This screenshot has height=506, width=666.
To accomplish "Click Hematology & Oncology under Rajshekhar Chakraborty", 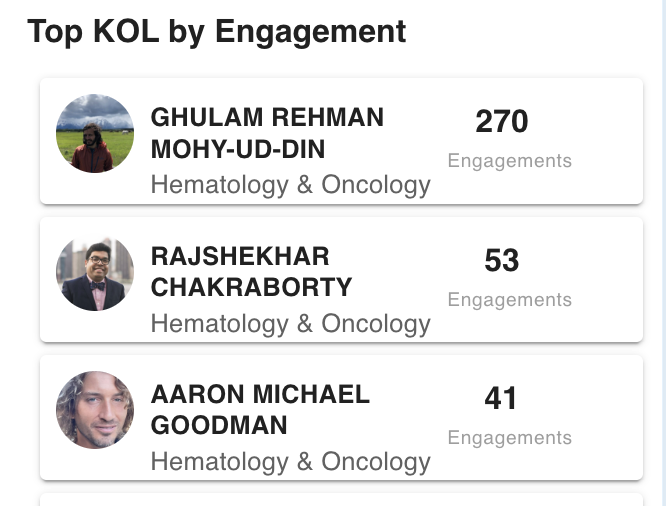I will point(290,324).
